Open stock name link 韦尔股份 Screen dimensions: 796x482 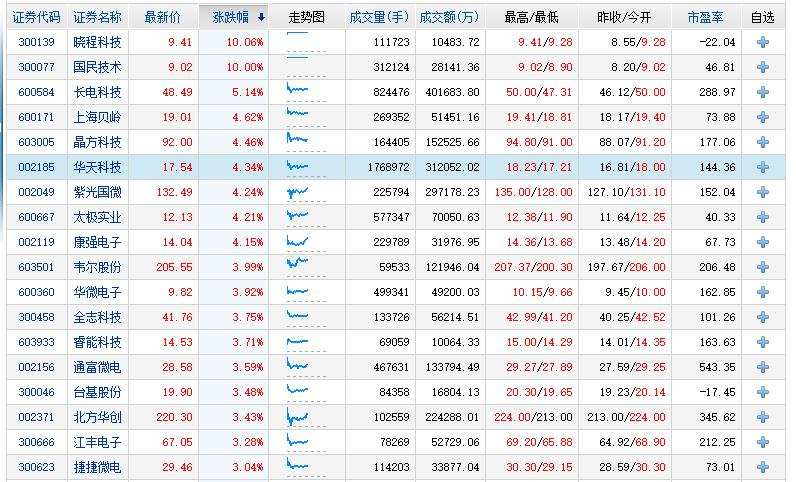[x=97, y=267]
